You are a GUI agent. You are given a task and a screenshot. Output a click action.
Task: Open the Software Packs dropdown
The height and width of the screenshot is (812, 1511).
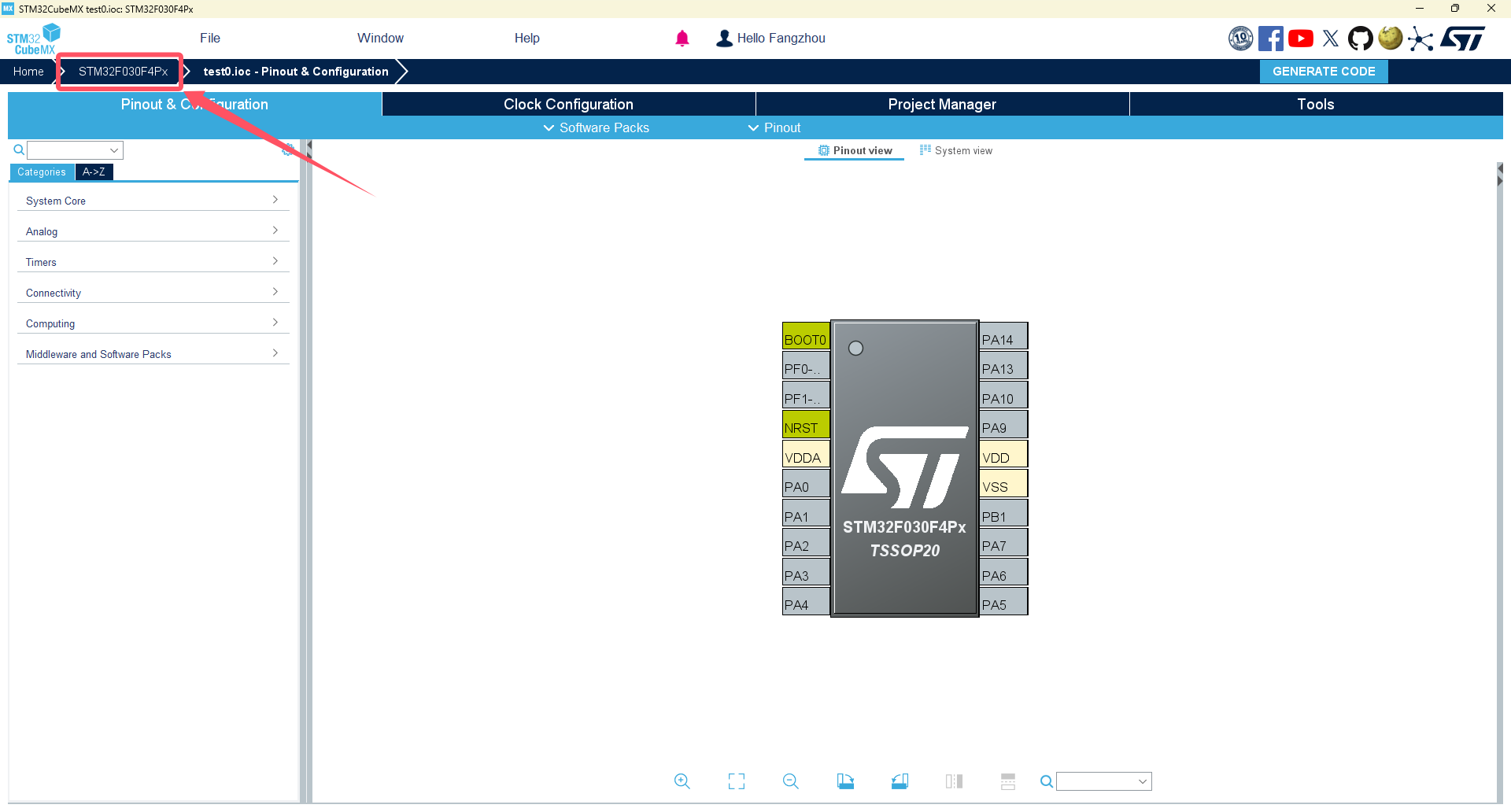597,127
